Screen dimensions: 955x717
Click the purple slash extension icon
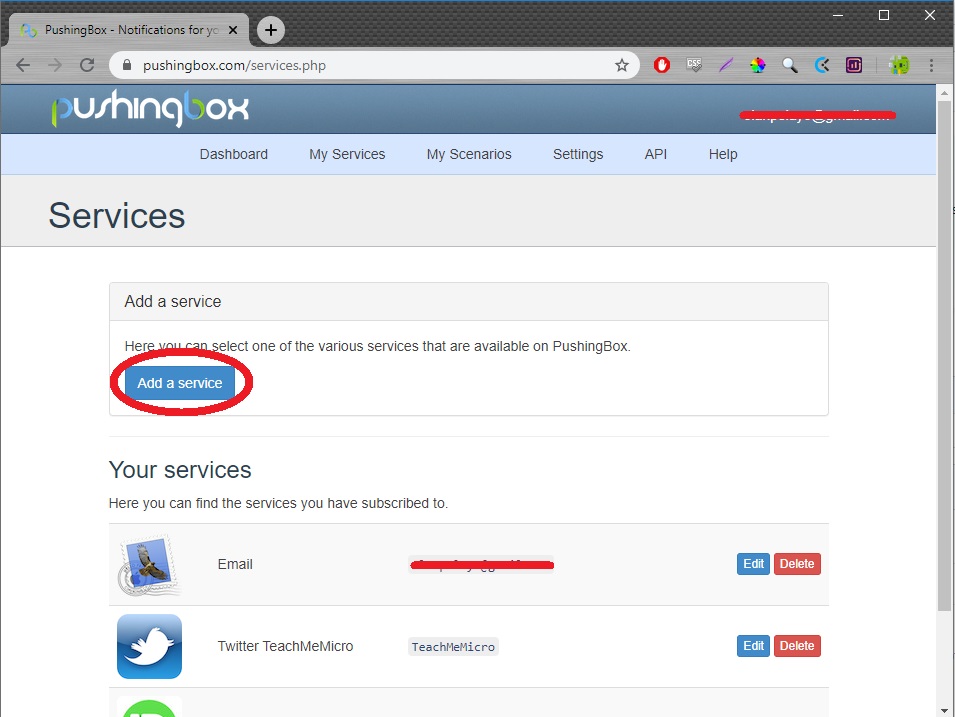[725, 65]
